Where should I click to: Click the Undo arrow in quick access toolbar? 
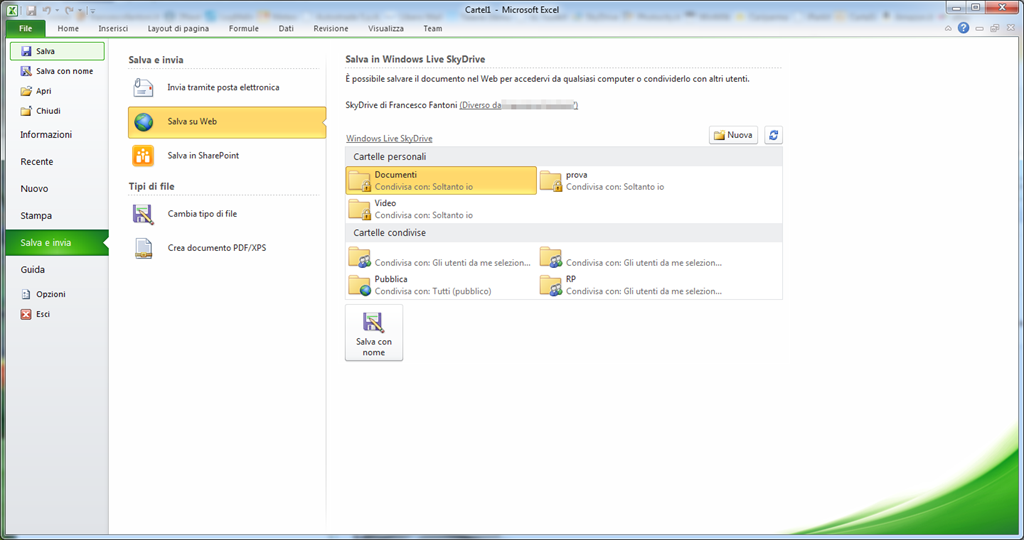tap(46, 10)
